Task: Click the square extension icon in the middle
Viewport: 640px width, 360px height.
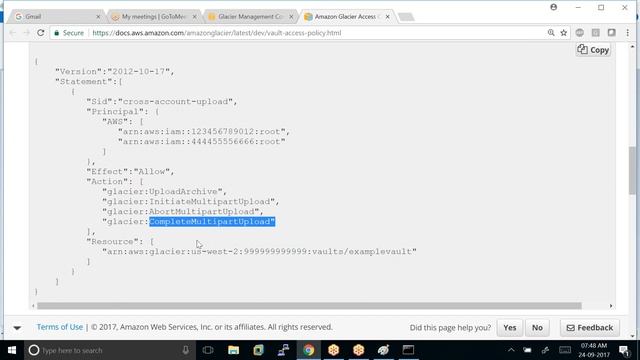Action: (x=596, y=33)
